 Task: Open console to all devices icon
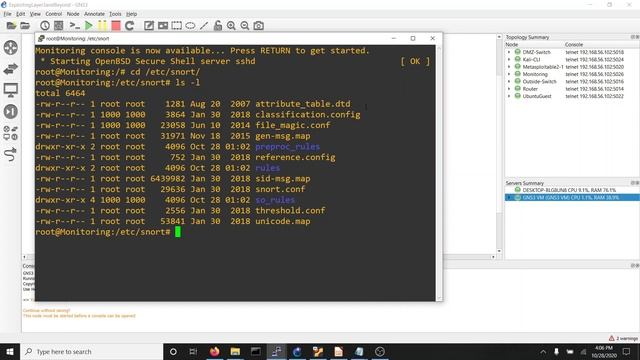pyautogui.click(x=74, y=26)
